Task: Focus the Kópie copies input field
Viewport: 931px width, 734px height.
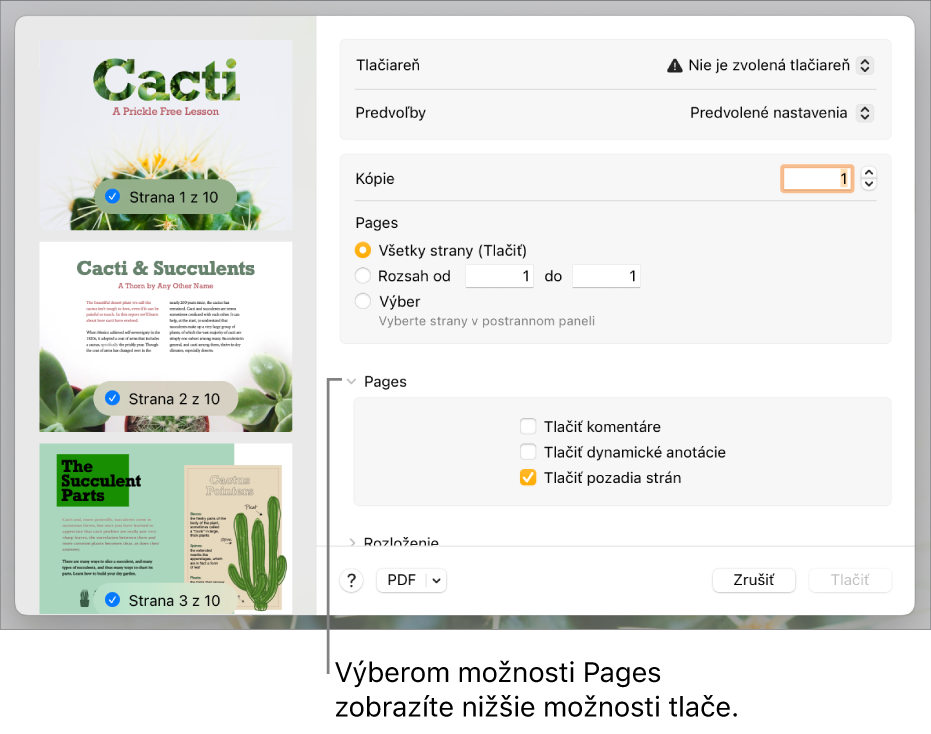Action: tap(817, 179)
